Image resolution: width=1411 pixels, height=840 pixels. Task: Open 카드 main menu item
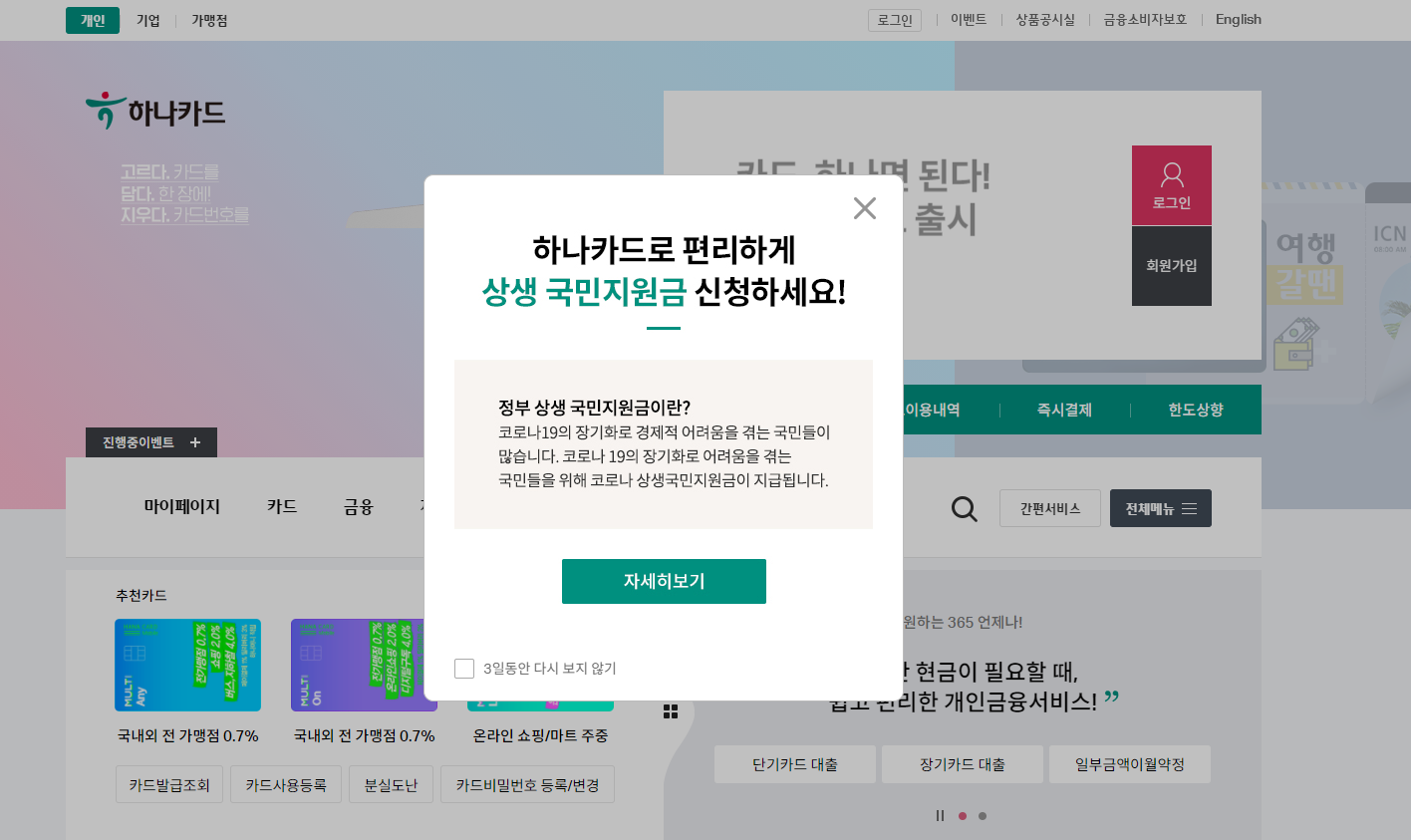(282, 506)
